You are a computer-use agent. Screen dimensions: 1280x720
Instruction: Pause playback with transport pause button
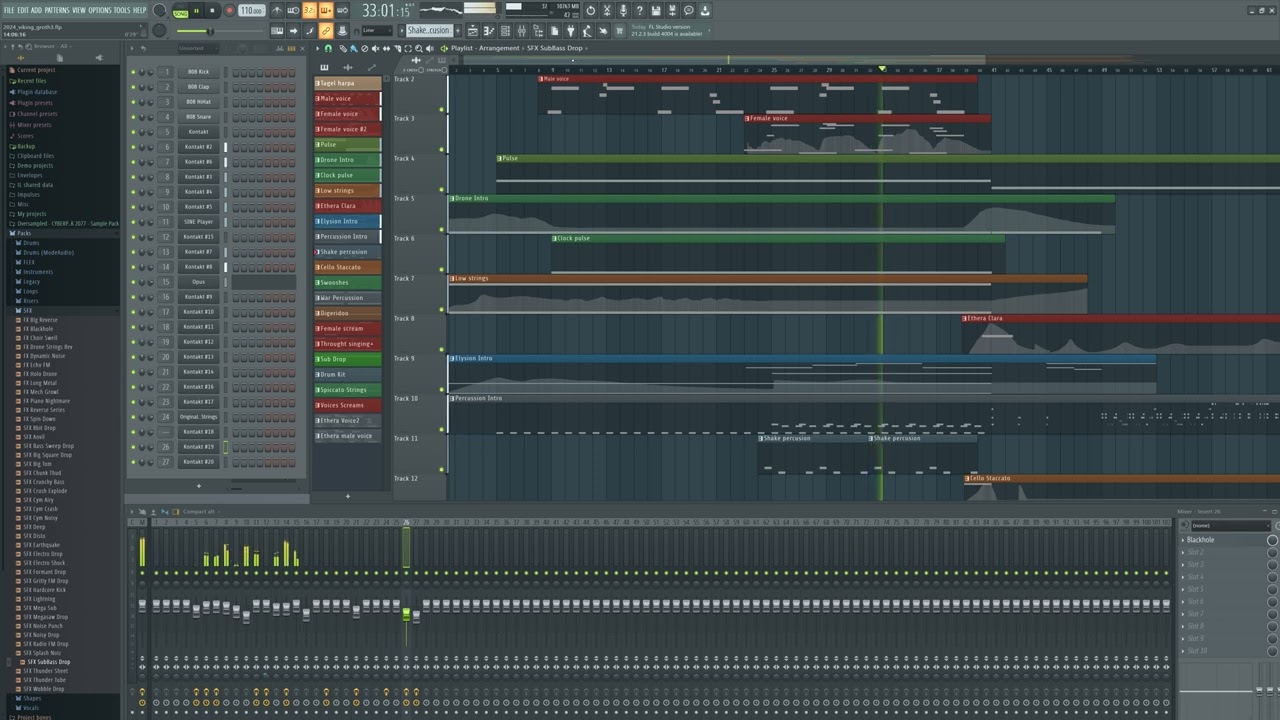[196, 11]
